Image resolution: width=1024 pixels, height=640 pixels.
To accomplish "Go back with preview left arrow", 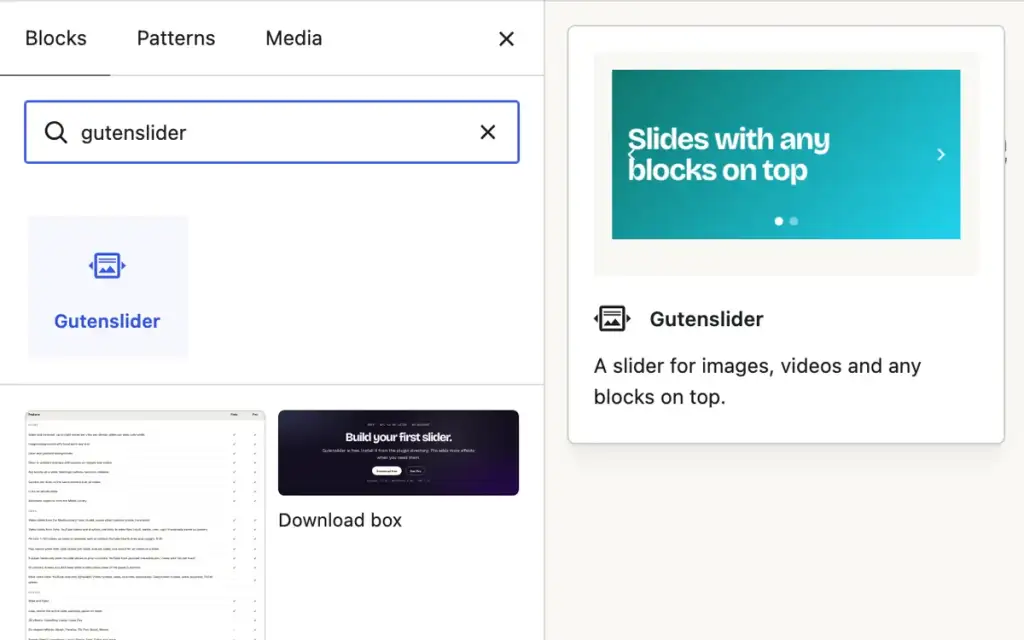I will (631, 155).
